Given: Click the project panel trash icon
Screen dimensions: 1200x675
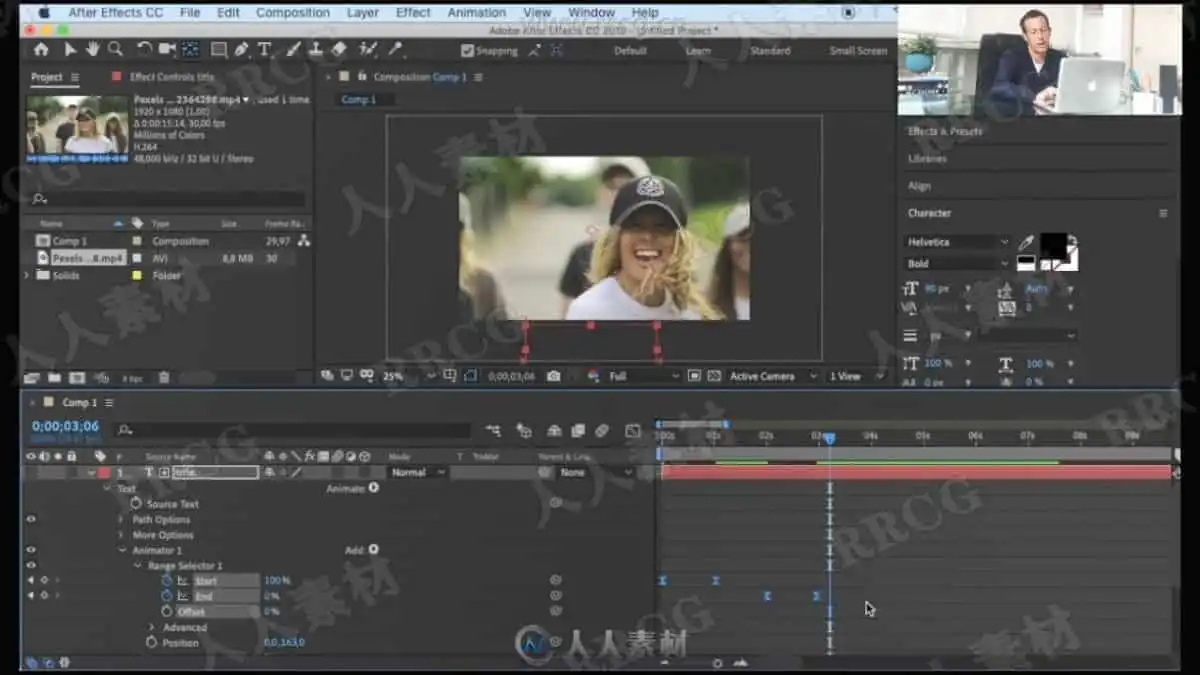Looking at the screenshot, I should click(x=164, y=378).
